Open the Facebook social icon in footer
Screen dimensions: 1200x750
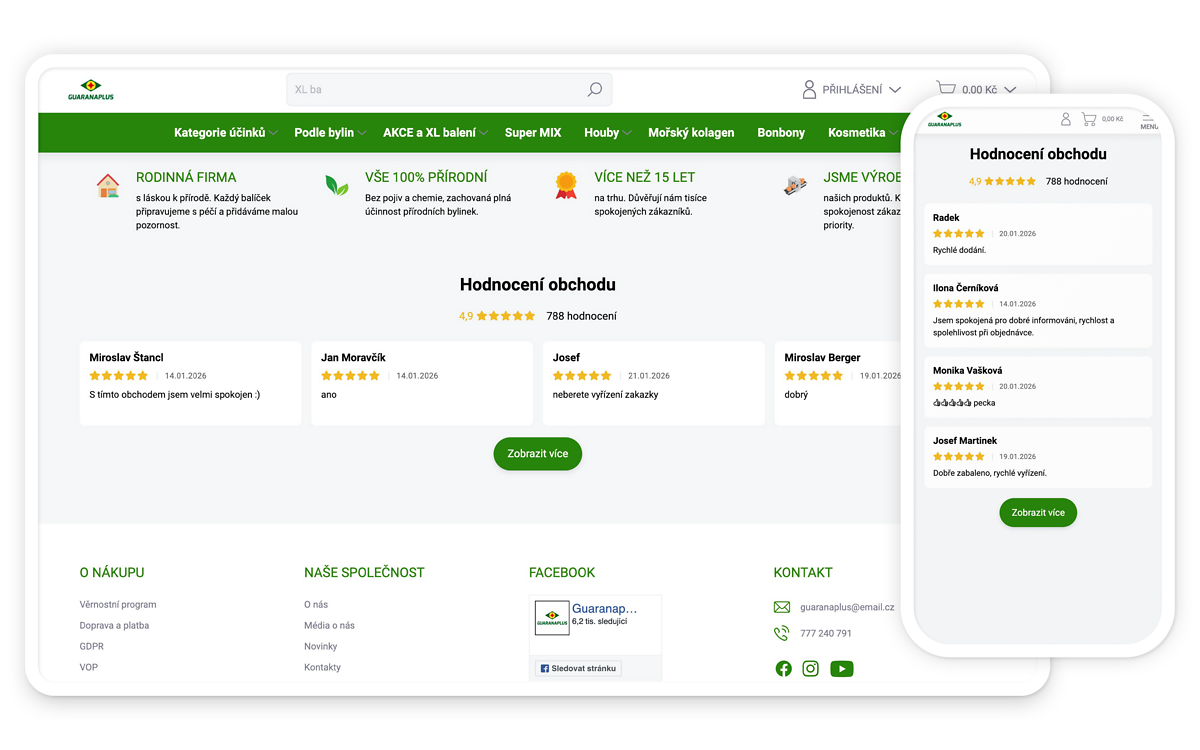[x=783, y=669]
